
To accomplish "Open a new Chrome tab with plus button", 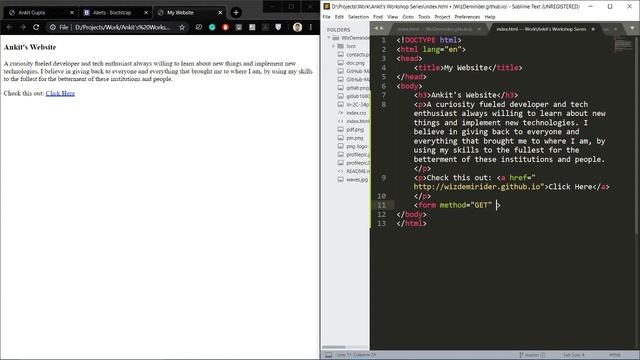I will click(236, 13).
